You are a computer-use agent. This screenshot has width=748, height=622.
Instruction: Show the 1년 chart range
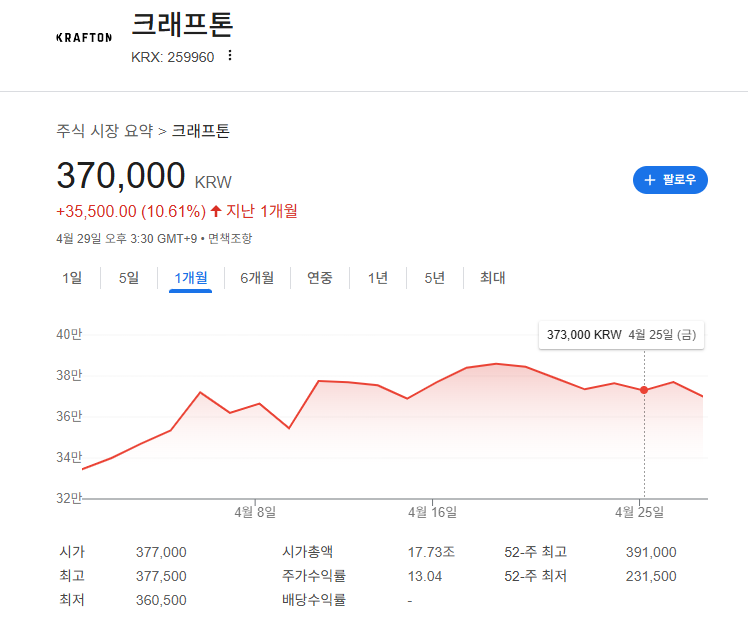[377, 278]
